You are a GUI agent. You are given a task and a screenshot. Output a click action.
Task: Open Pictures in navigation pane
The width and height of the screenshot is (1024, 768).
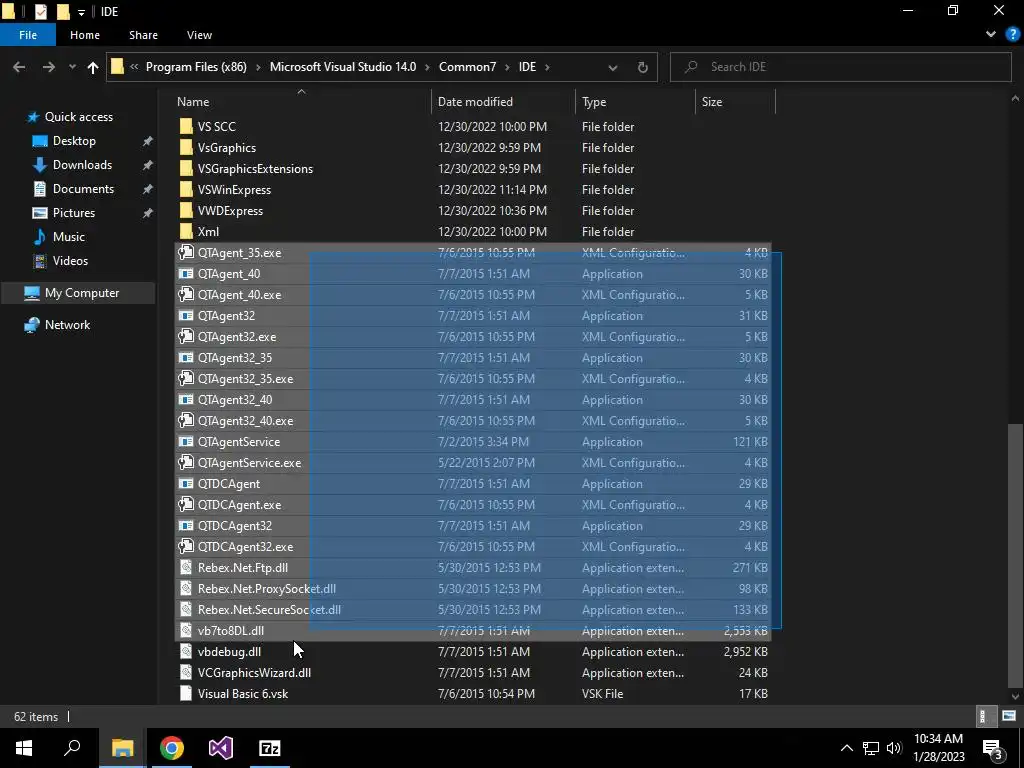(x=74, y=213)
